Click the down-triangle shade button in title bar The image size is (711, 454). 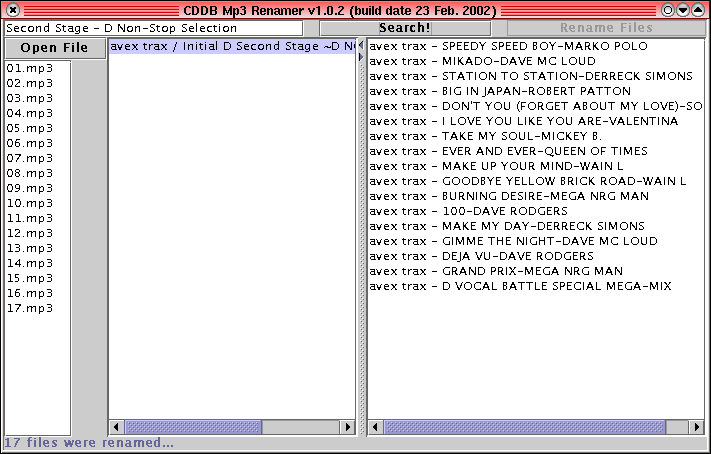click(x=683, y=10)
